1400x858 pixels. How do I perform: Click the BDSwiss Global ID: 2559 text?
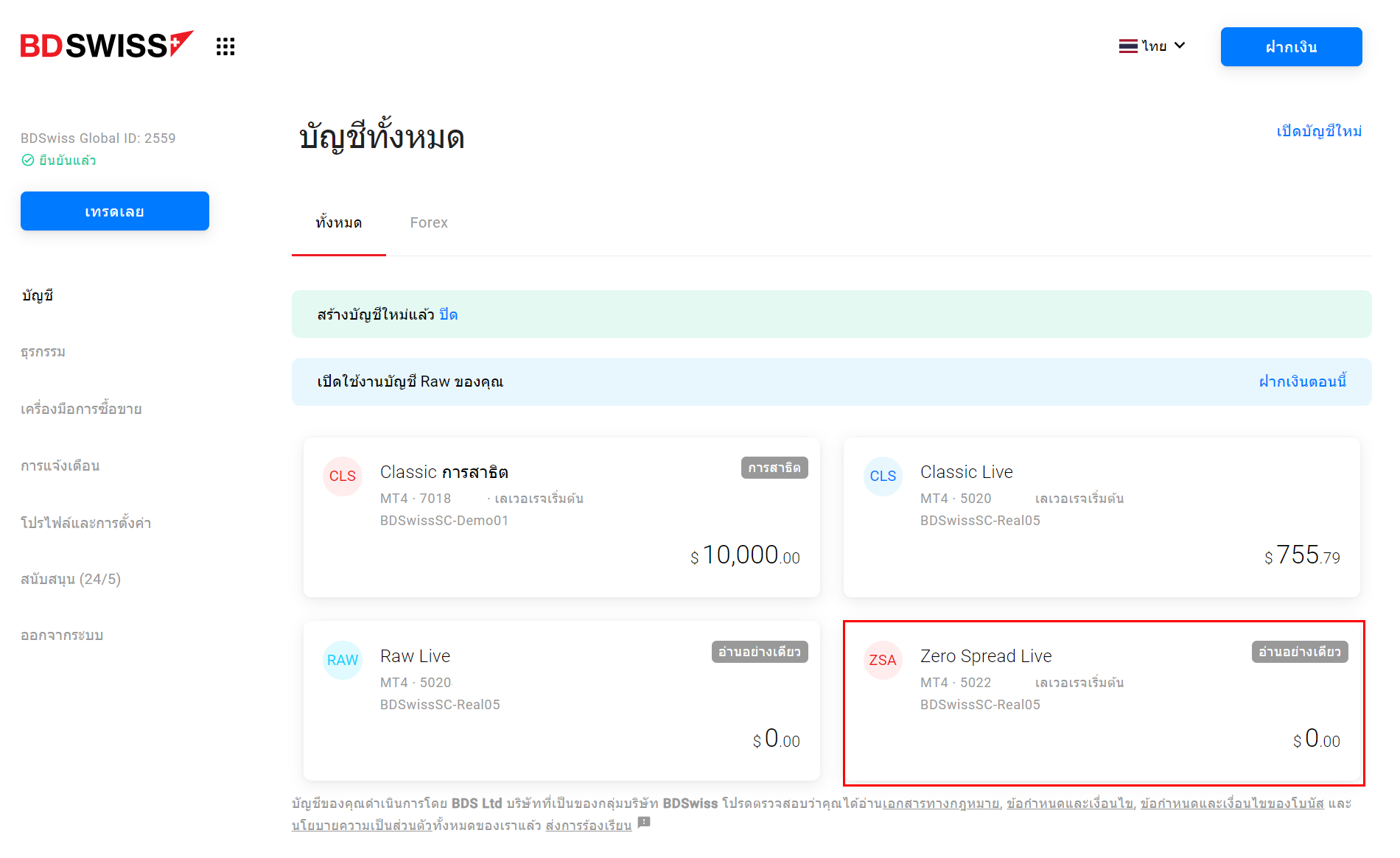pyautogui.click(x=98, y=138)
